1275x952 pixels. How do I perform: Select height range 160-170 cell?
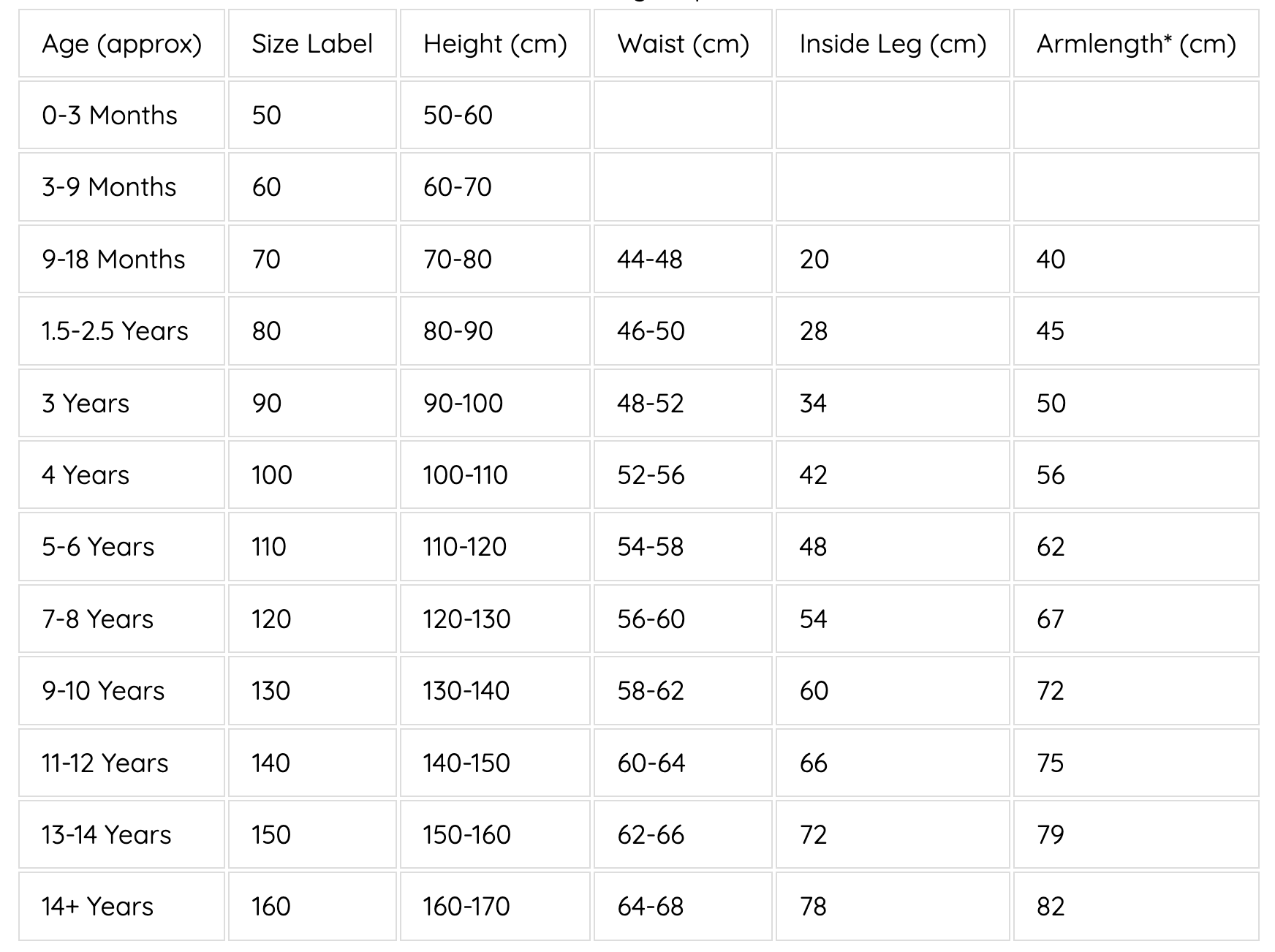(x=466, y=907)
